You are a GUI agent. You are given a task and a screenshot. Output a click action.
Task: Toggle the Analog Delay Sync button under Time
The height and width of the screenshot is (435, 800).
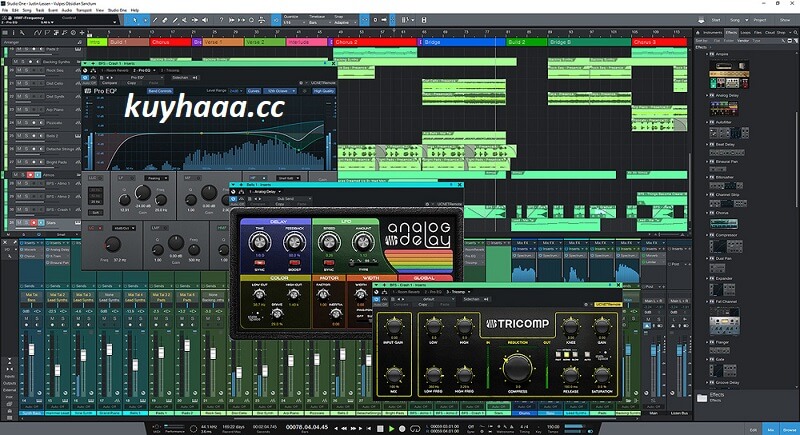pos(259,263)
